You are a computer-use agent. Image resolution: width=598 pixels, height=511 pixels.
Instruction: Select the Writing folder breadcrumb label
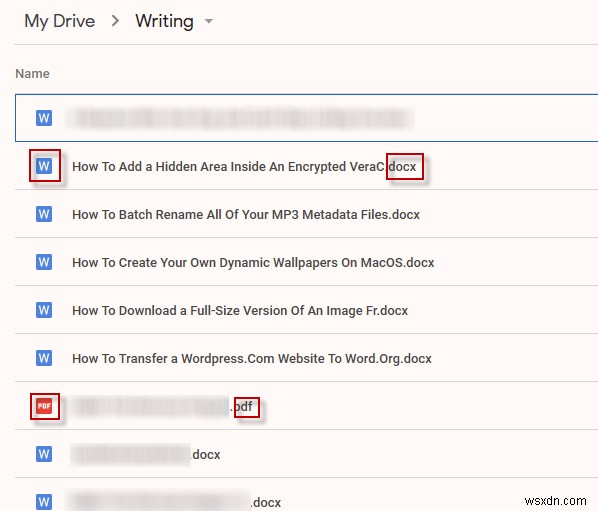click(164, 21)
